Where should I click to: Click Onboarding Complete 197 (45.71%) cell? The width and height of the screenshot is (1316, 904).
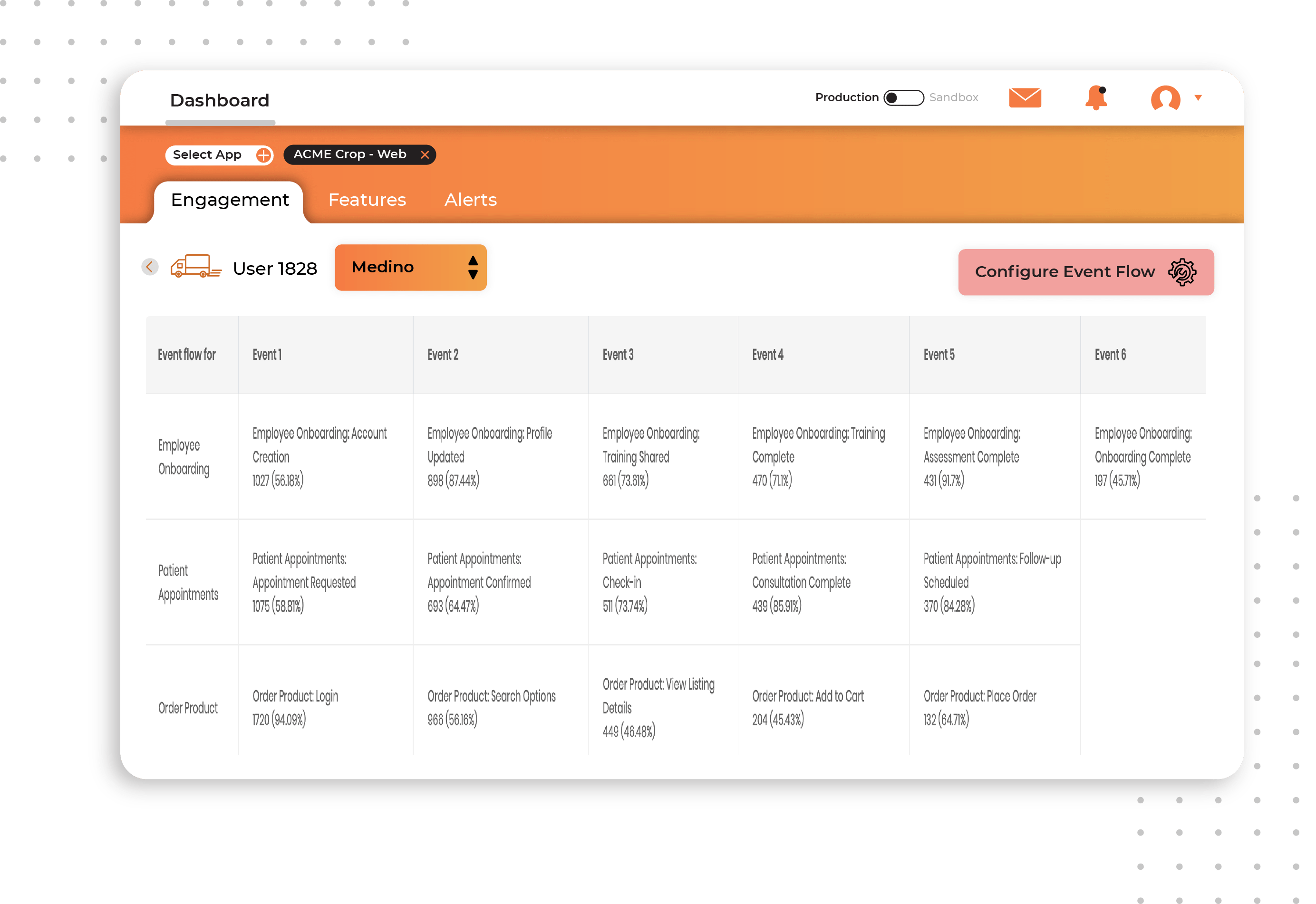(1142, 457)
